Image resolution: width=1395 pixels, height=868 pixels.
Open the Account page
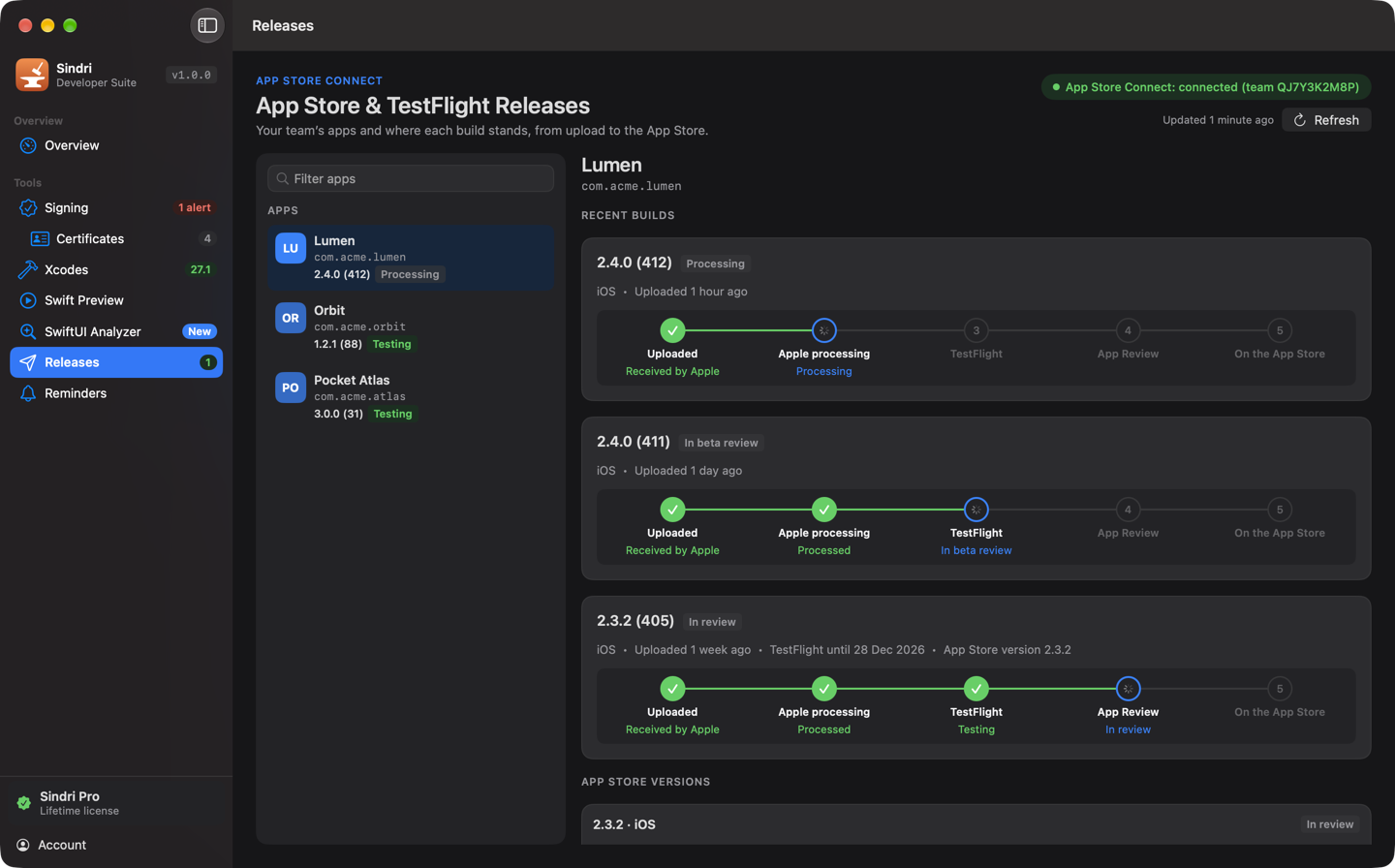click(x=62, y=845)
